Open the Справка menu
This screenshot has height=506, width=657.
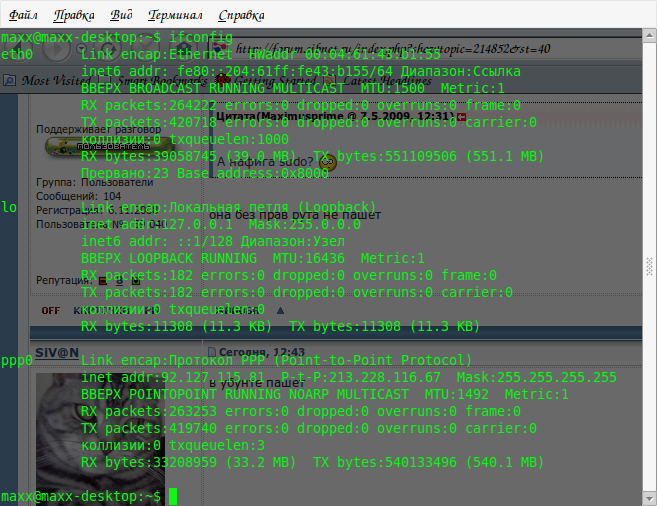tap(241, 15)
